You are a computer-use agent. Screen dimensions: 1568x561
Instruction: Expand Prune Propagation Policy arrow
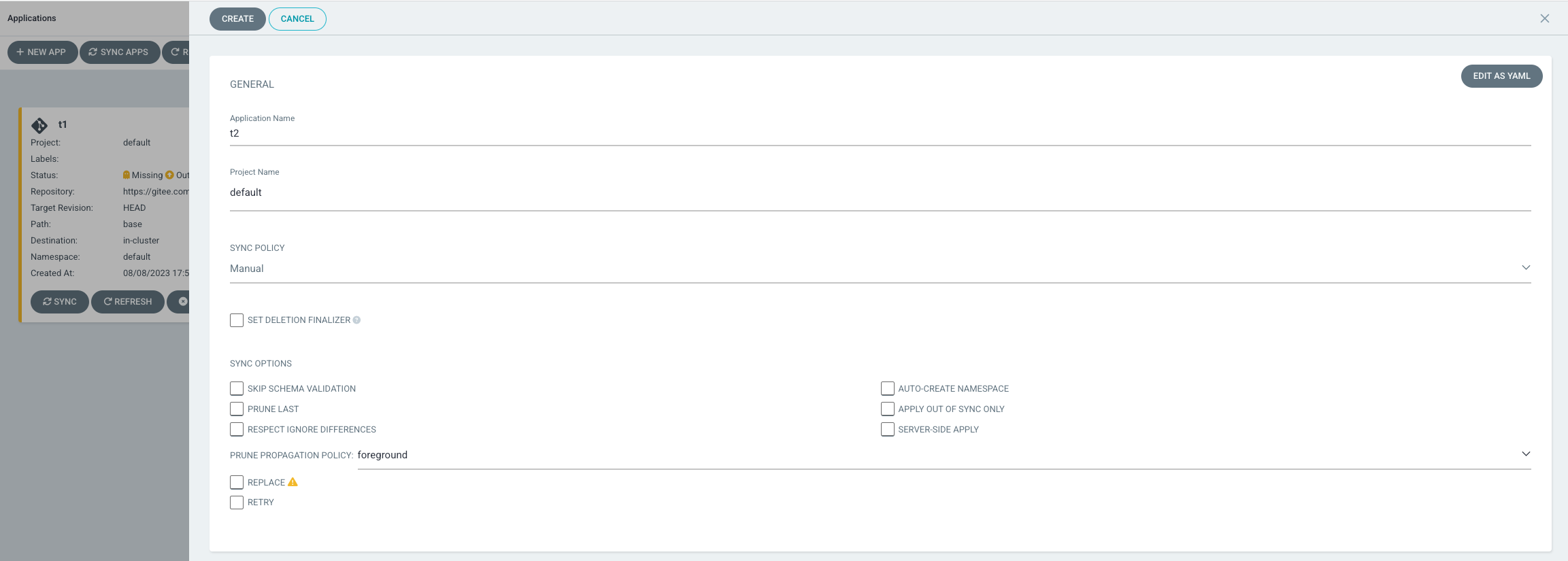click(x=1526, y=454)
